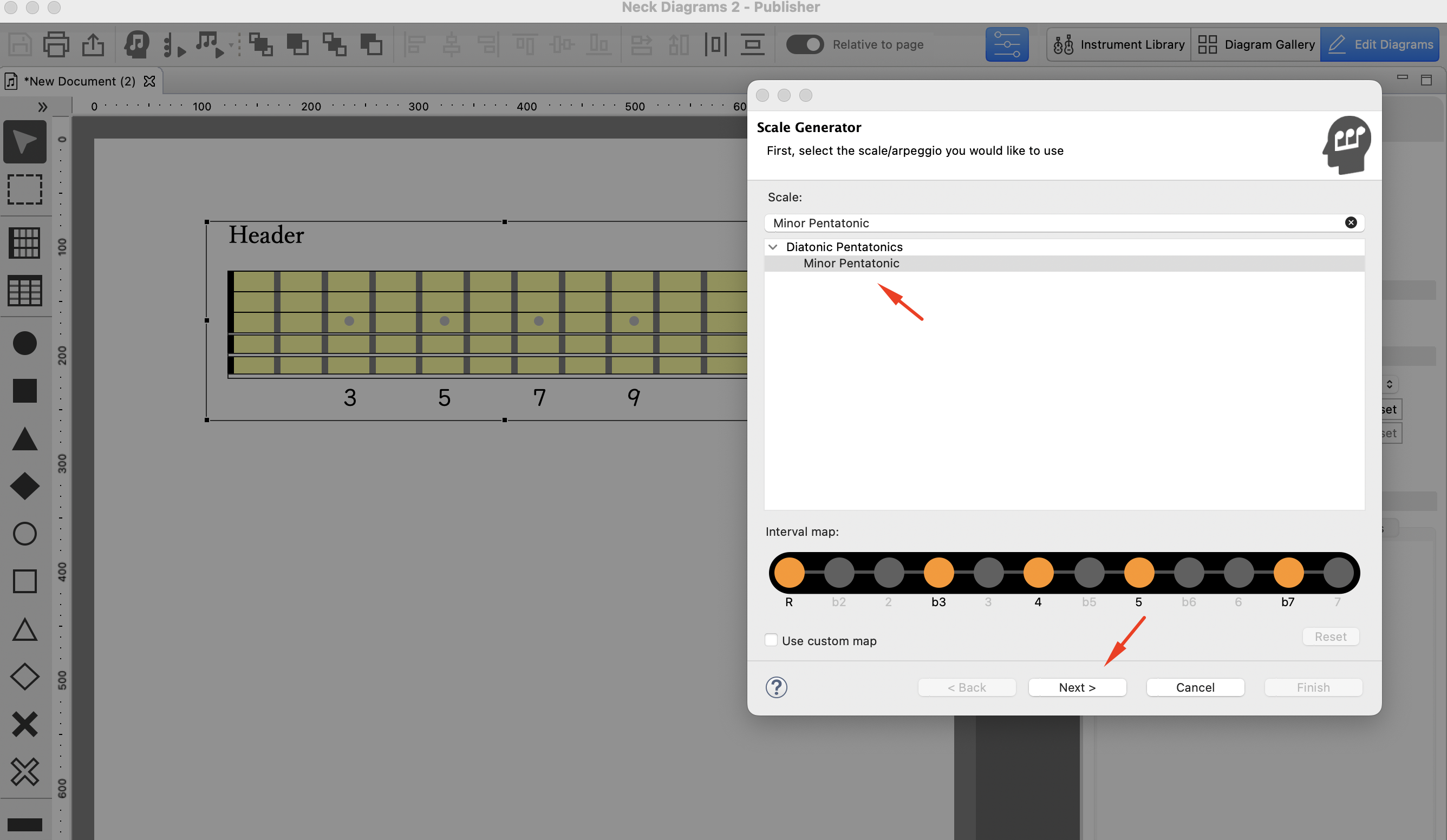1447x840 pixels.
Task: Toggle the b3 interval circle
Action: tap(938, 572)
